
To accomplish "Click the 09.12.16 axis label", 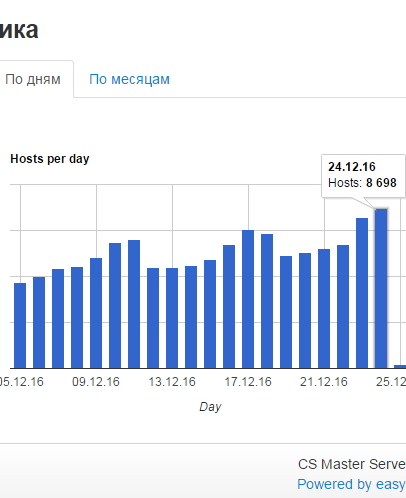I will tap(96, 382).
